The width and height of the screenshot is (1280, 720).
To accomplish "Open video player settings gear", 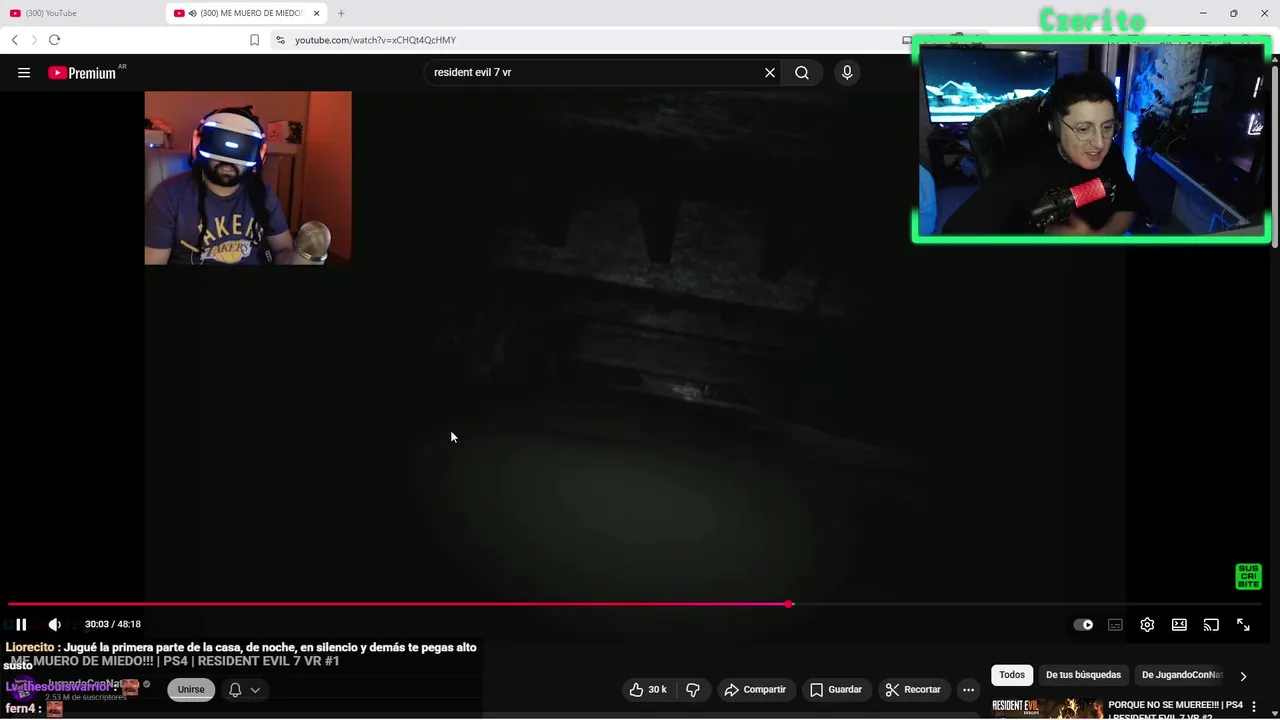I will pos(1147,624).
